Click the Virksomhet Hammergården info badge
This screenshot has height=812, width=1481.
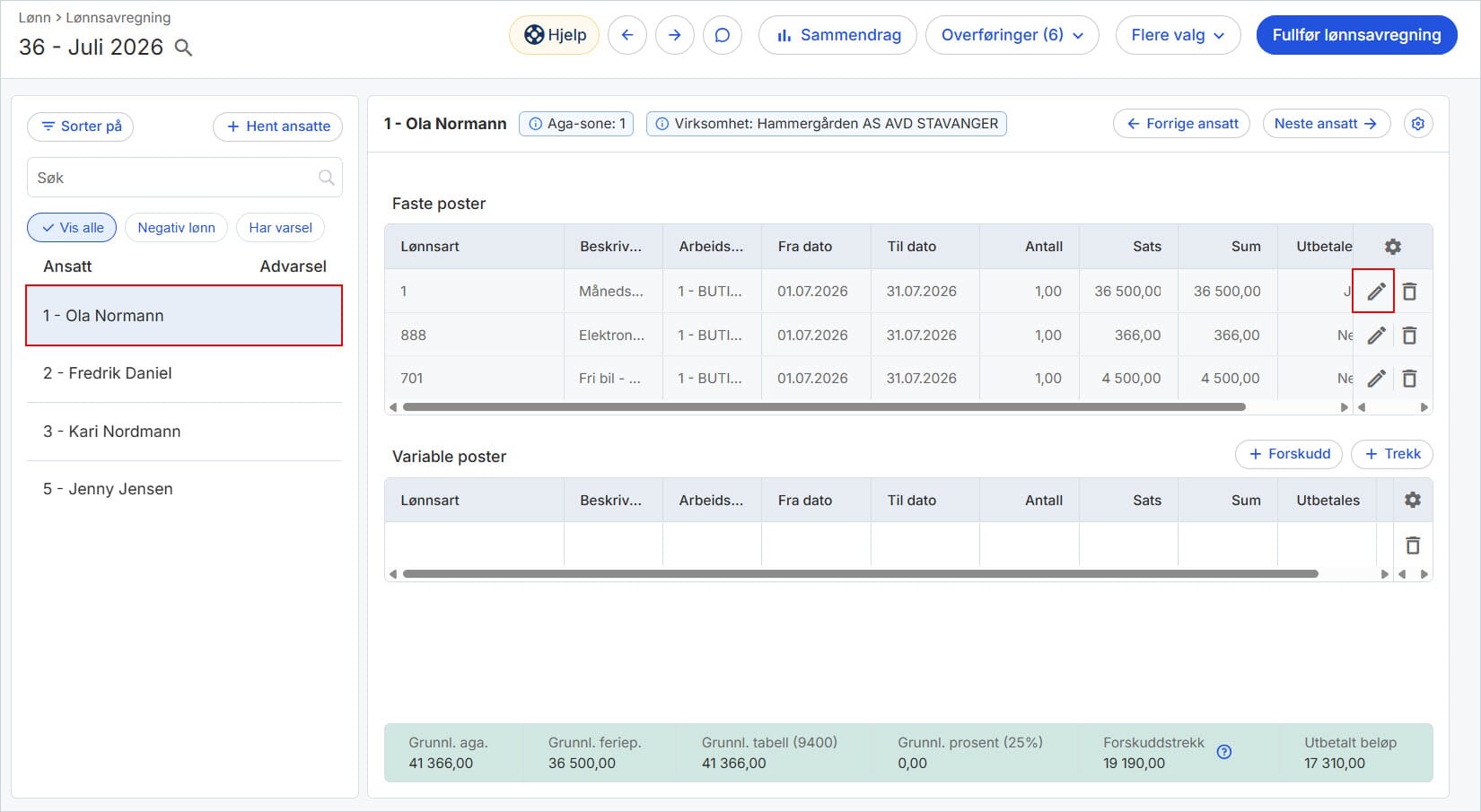coord(827,124)
